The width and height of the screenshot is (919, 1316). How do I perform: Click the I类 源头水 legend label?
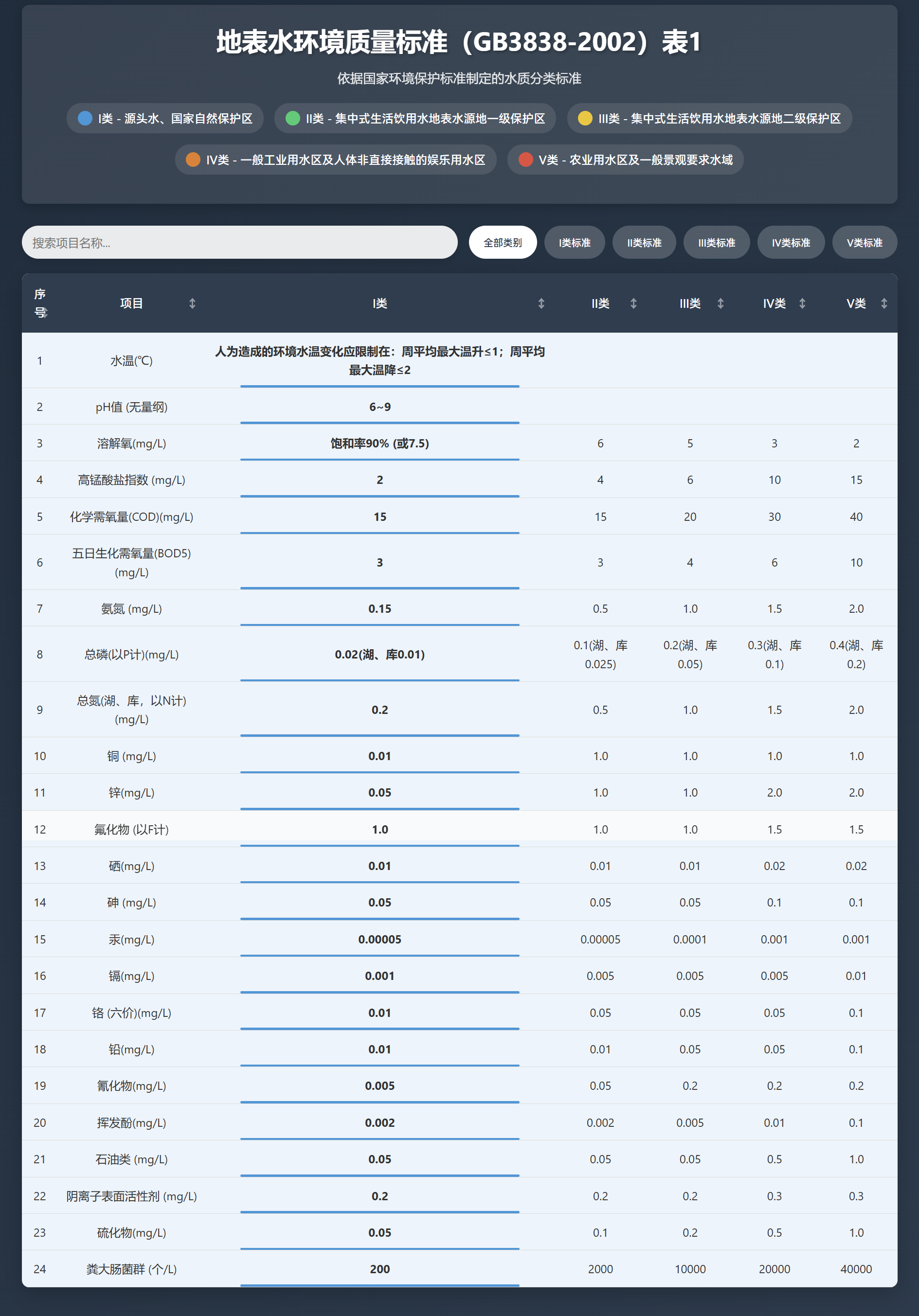[176, 119]
